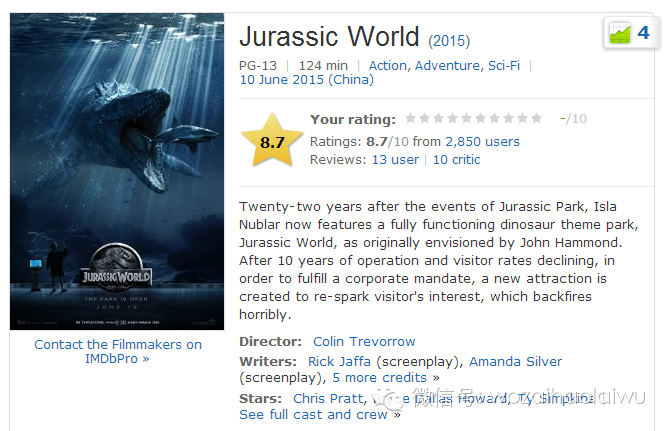Open the Jurassic World poster image
Image resolution: width=668 pixels, height=431 pixels.
point(117,171)
